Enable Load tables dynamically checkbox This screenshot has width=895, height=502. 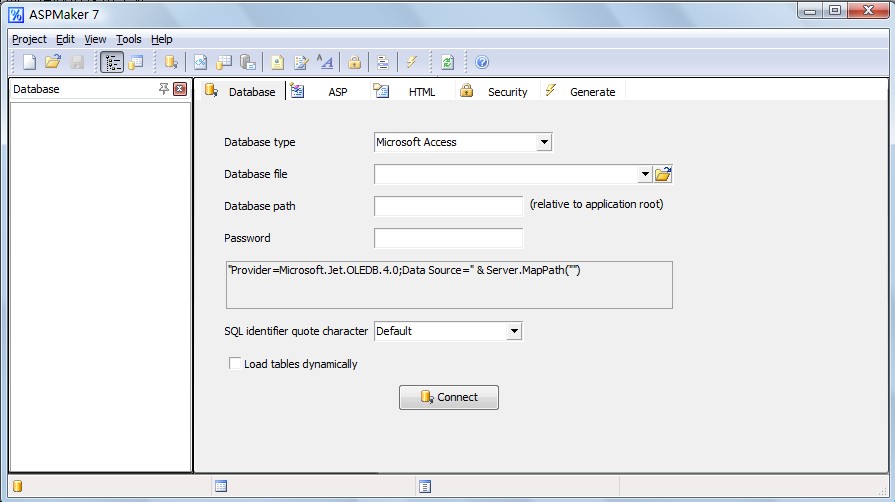[235, 364]
